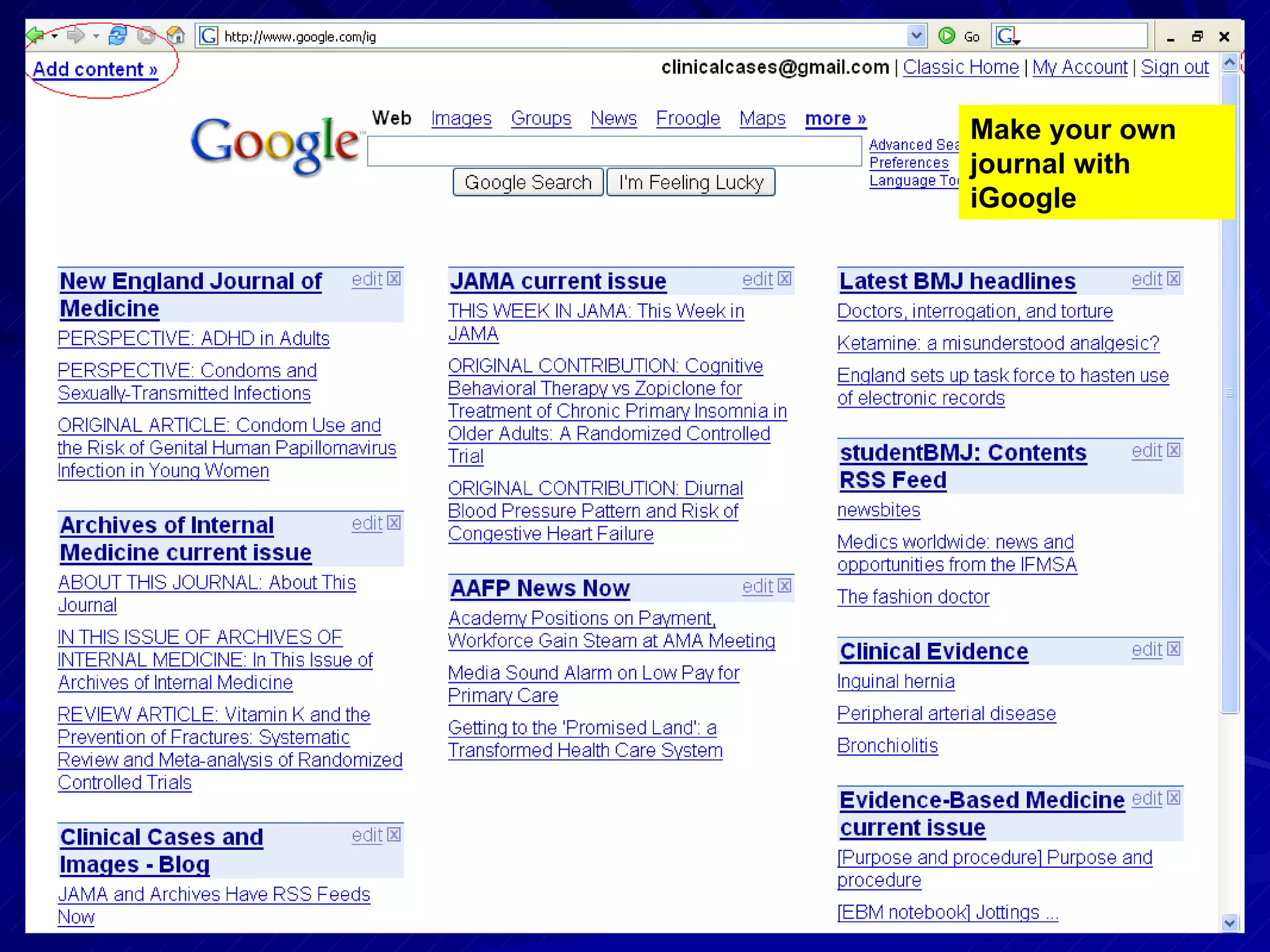Edit the JAMA current issue module
The width and height of the screenshot is (1270, 952).
tap(758, 280)
